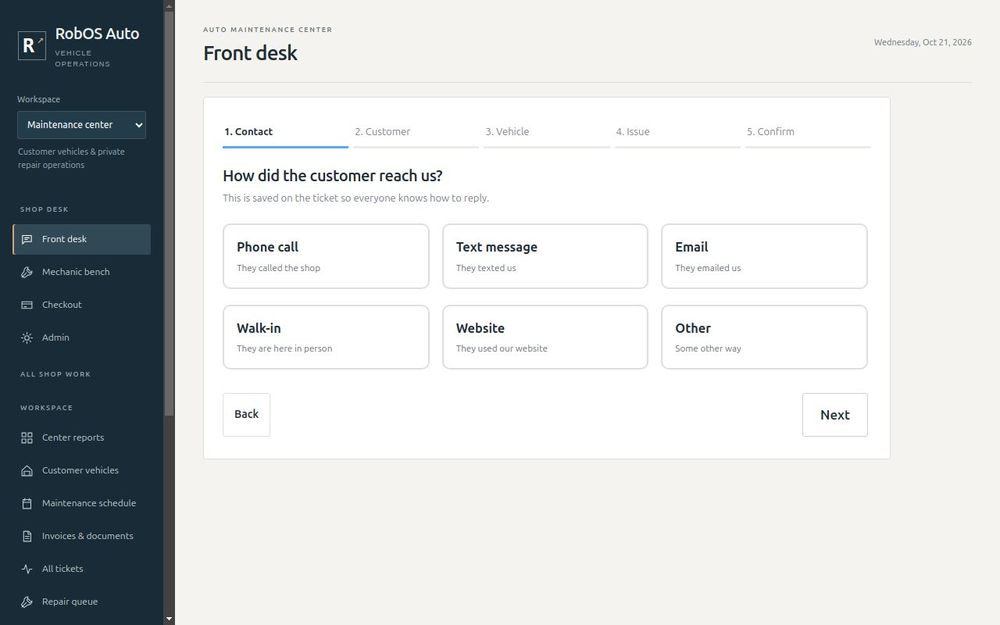Choose the Phone call contact option

click(326, 256)
